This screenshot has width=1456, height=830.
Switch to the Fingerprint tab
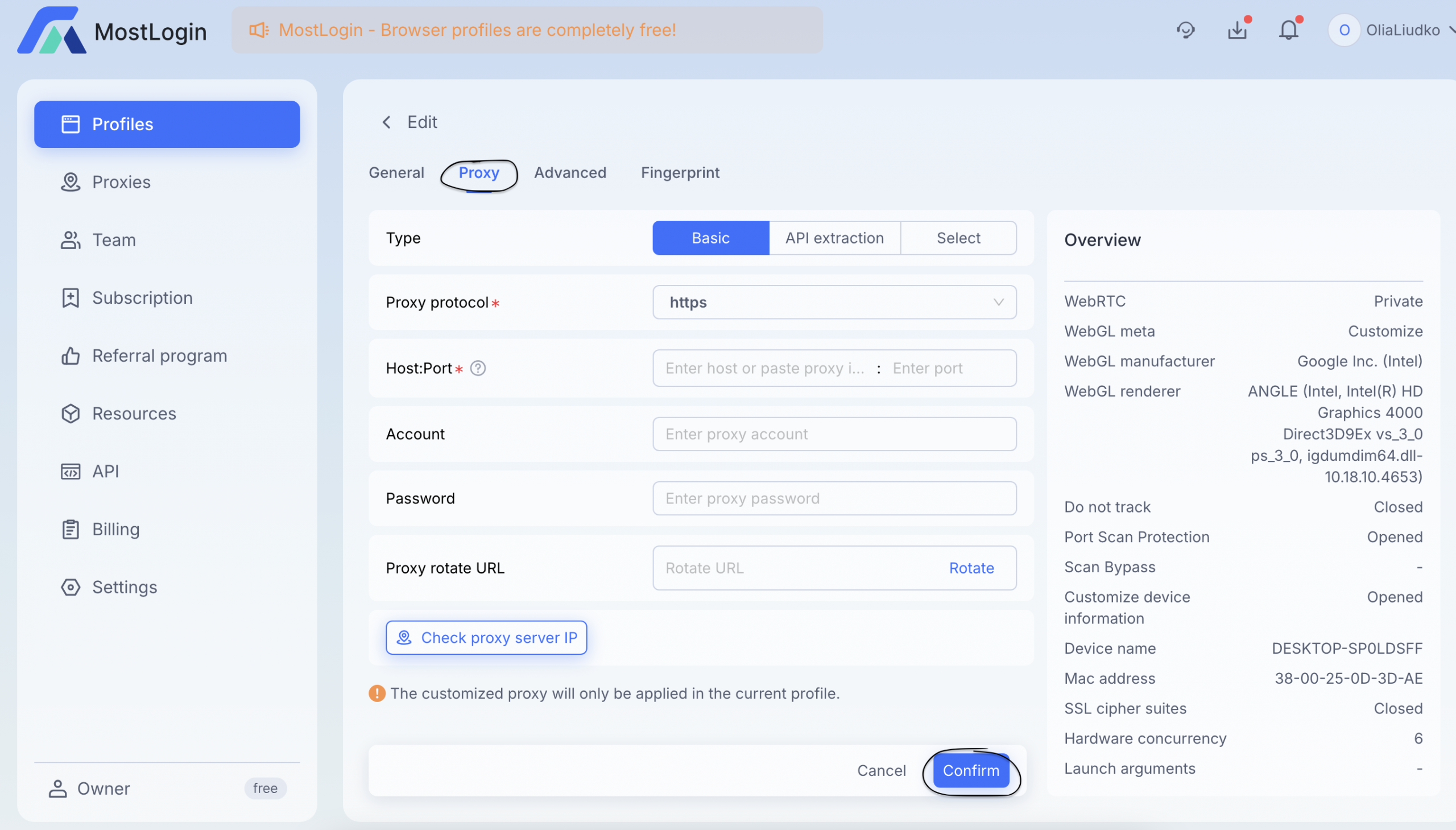[680, 172]
